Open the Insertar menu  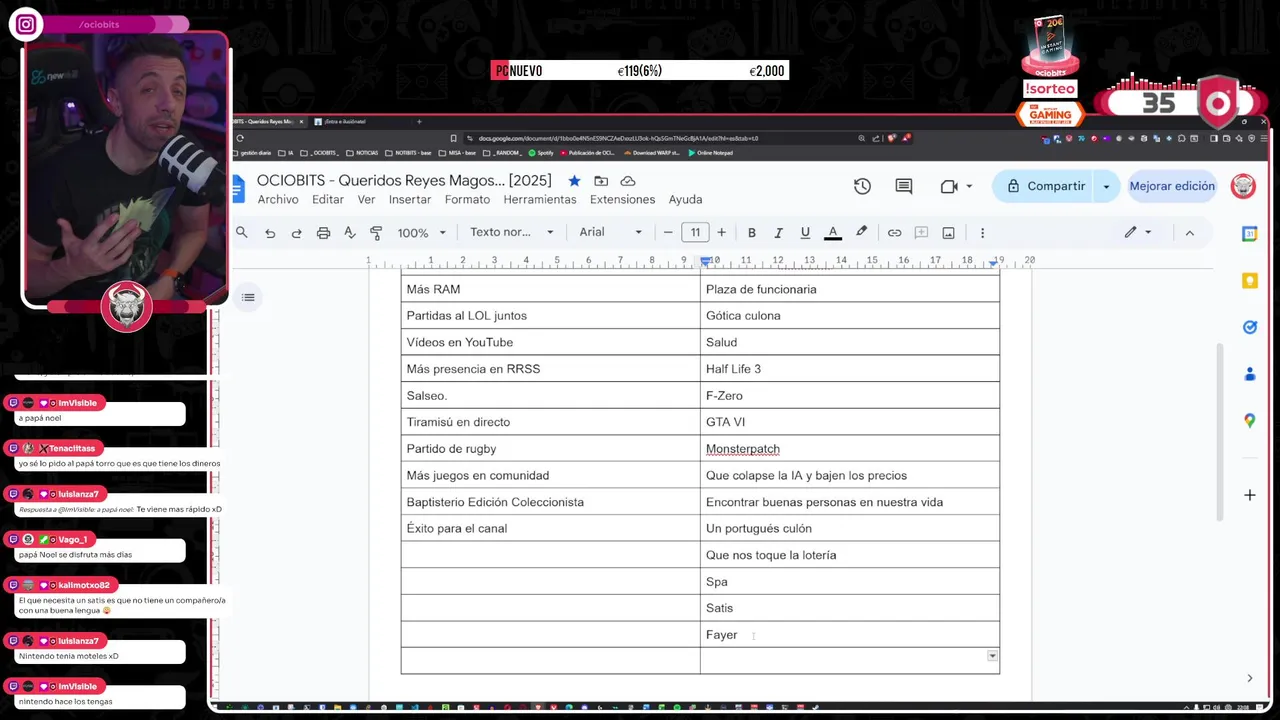[x=410, y=200]
